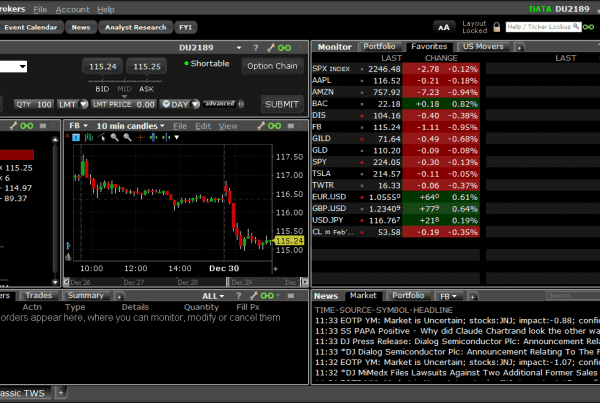Click LMT PRICE 0.00 field
Screen dimensions: 600x403
click(x=124, y=104)
